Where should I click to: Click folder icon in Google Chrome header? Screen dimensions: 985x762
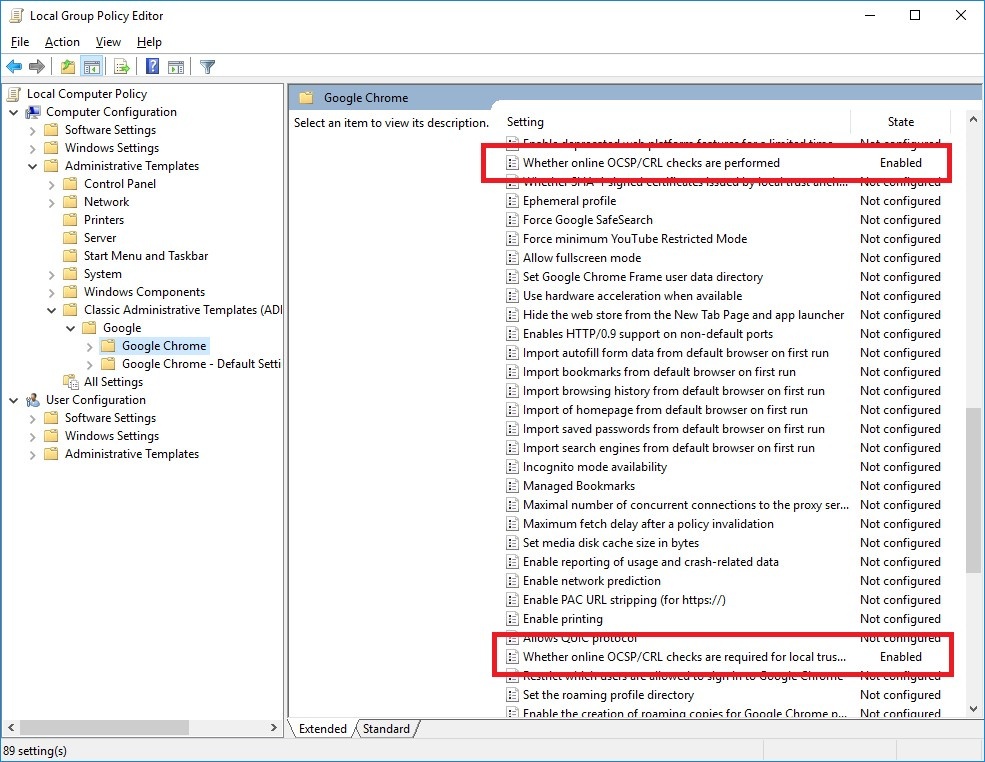pos(307,97)
